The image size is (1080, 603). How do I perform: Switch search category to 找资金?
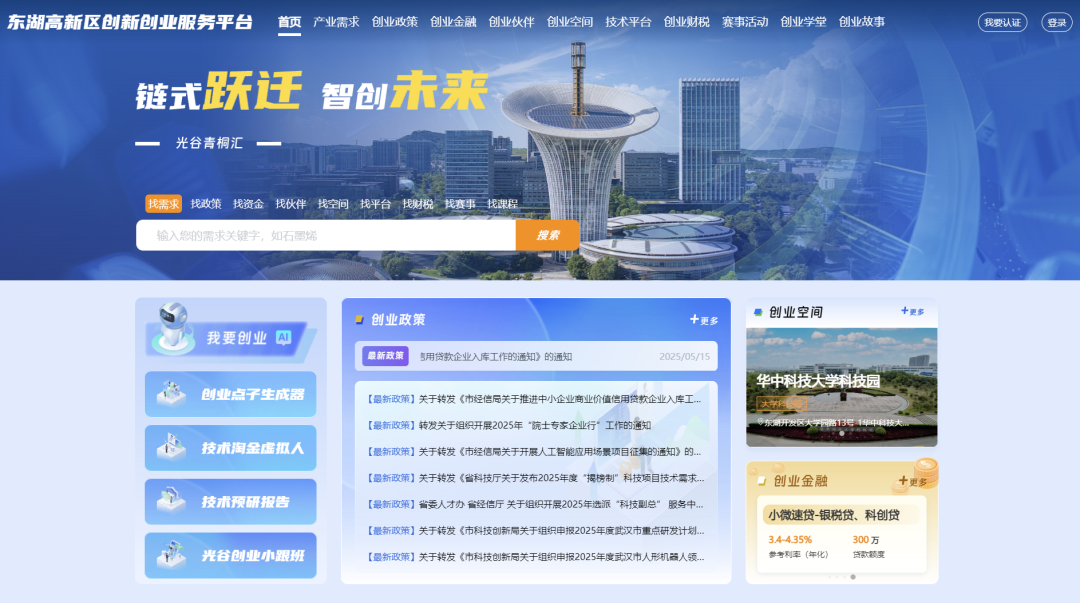tap(248, 204)
